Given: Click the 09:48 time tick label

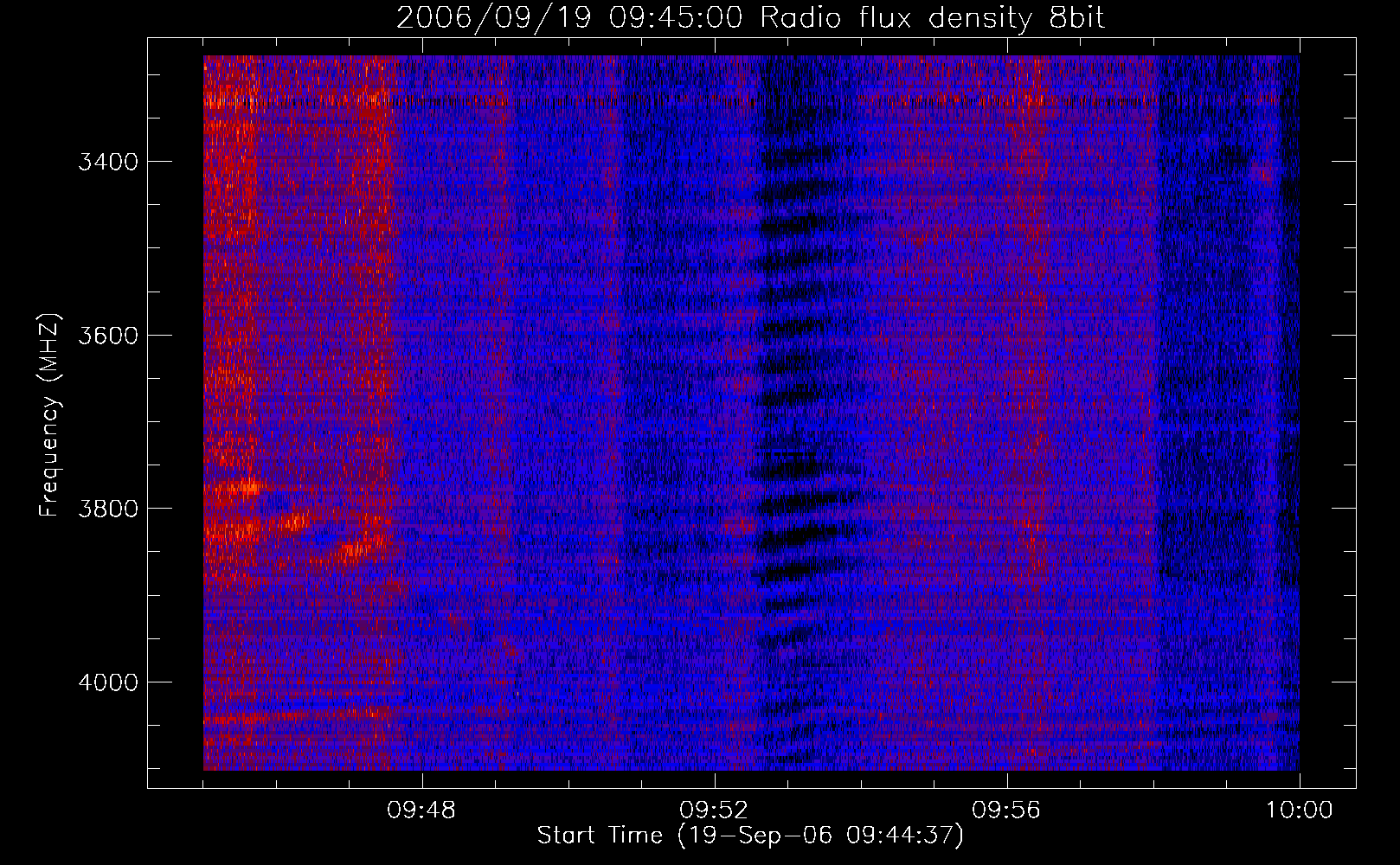Looking at the screenshot, I should tap(421, 811).
